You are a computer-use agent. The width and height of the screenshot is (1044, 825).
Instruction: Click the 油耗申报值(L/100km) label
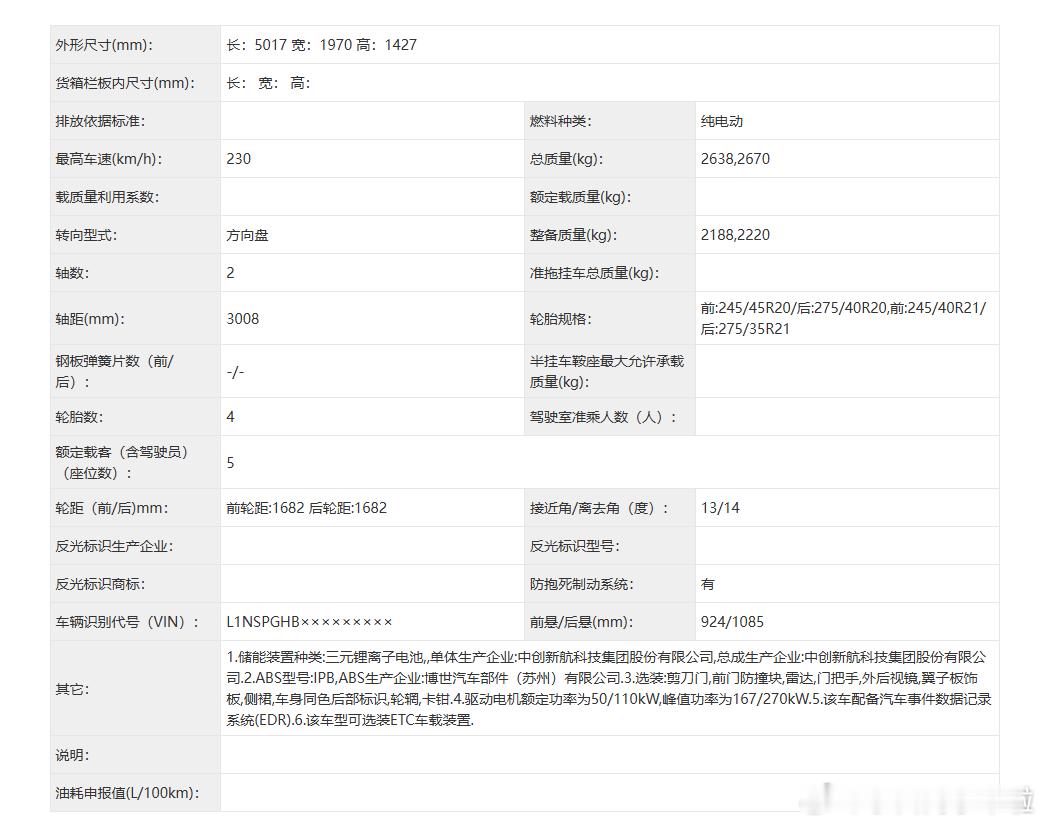pyautogui.click(x=127, y=794)
